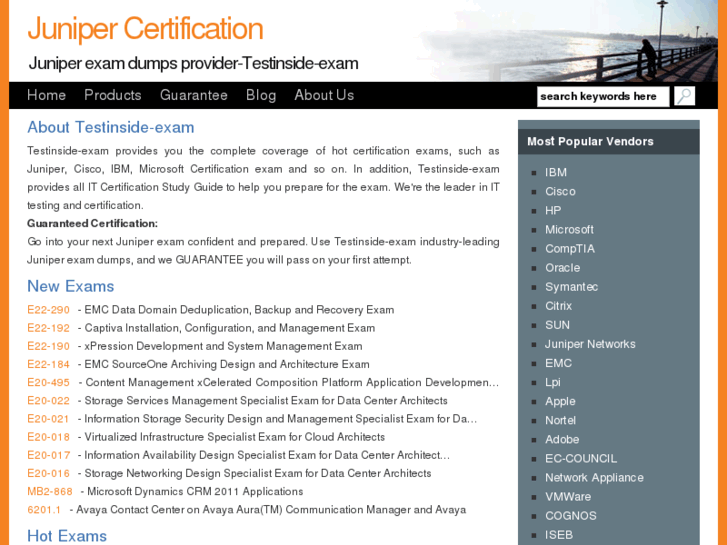Select IBM in Most Popular Vendors
This screenshot has width=727, height=545.
click(556, 173)
